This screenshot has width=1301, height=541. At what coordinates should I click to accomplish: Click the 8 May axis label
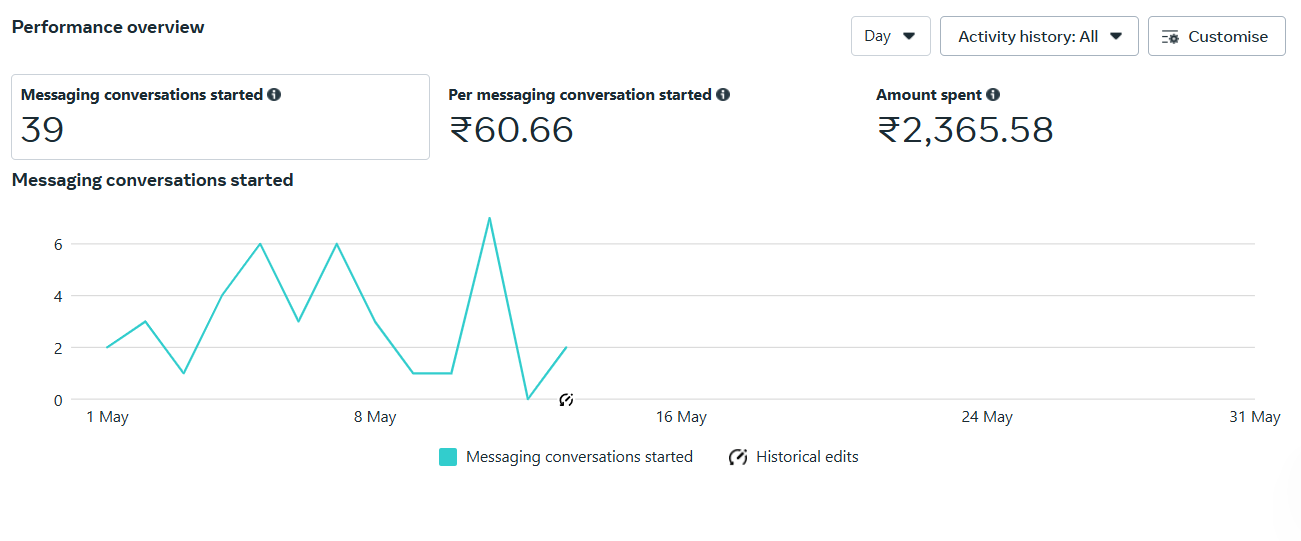[x=375, y=417]
